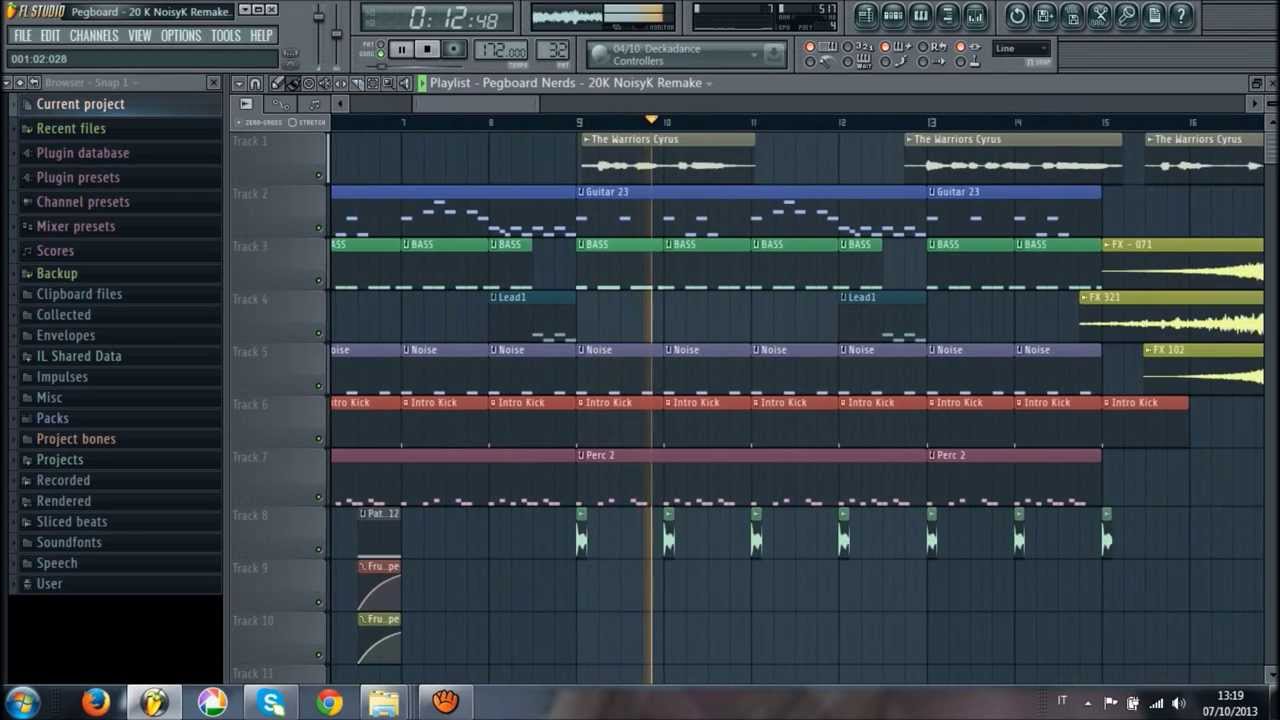
Task: Open the Playlist title dropdown arrow
Action: tap(708, 84)
